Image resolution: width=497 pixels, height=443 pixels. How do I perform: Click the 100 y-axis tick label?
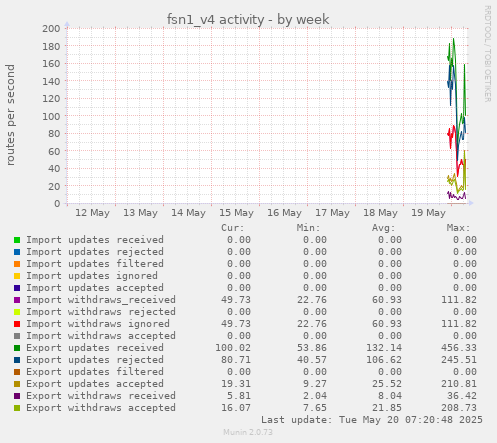[x=51, y=116]
